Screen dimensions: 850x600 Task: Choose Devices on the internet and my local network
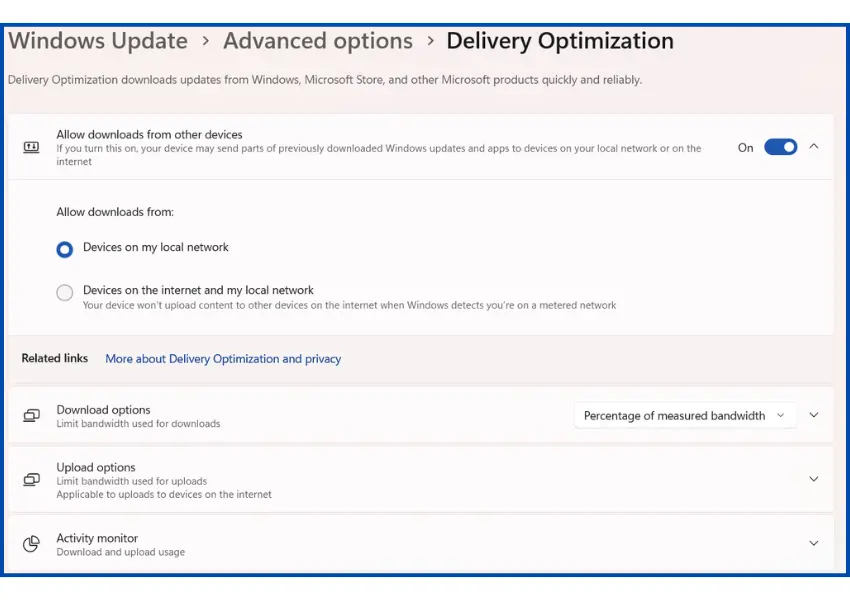pyautogui.click(x=65, y=292)
